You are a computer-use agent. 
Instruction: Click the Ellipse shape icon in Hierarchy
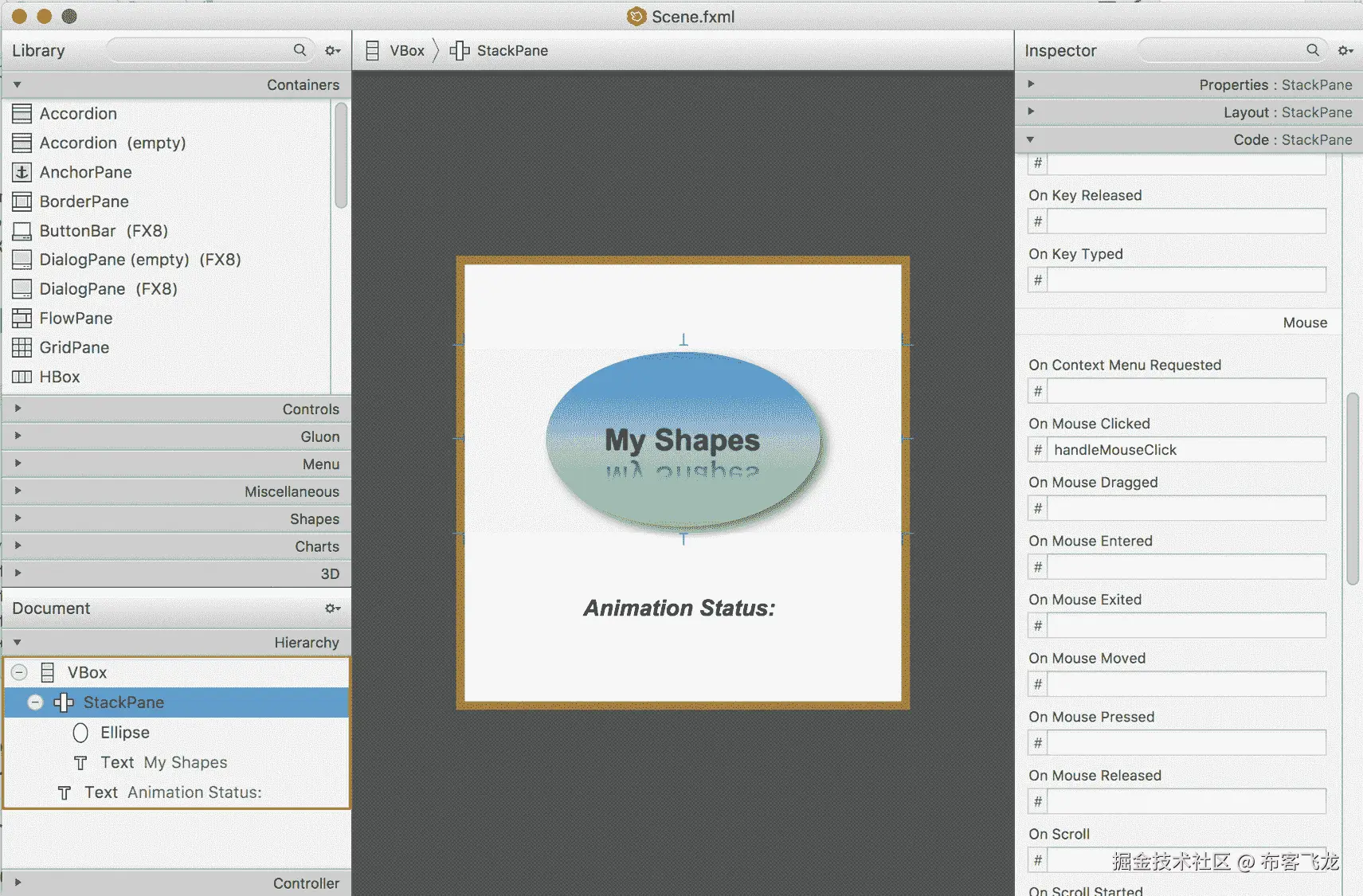[80, 733]
